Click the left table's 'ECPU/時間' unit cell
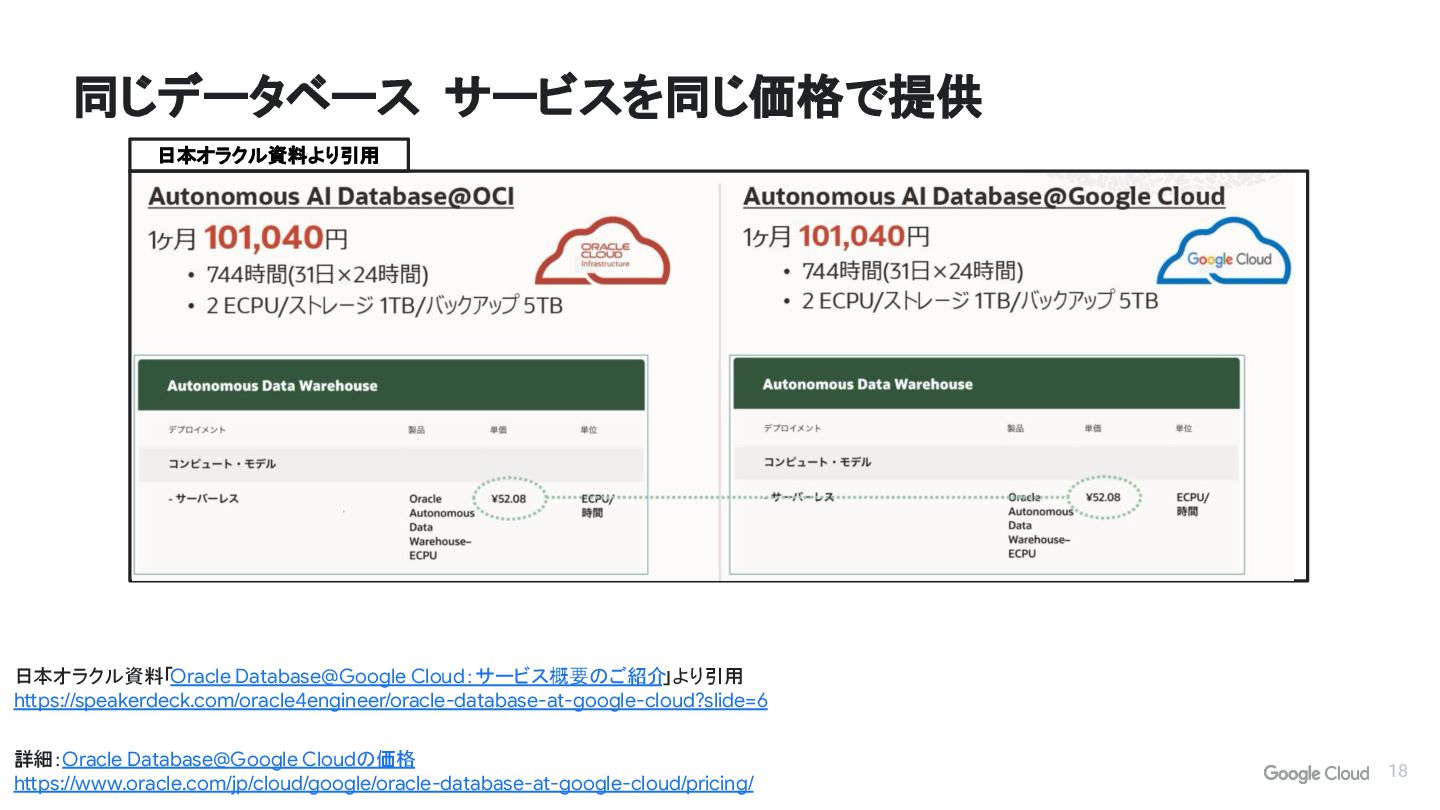 pyautogui.click(x=597, y=505)
